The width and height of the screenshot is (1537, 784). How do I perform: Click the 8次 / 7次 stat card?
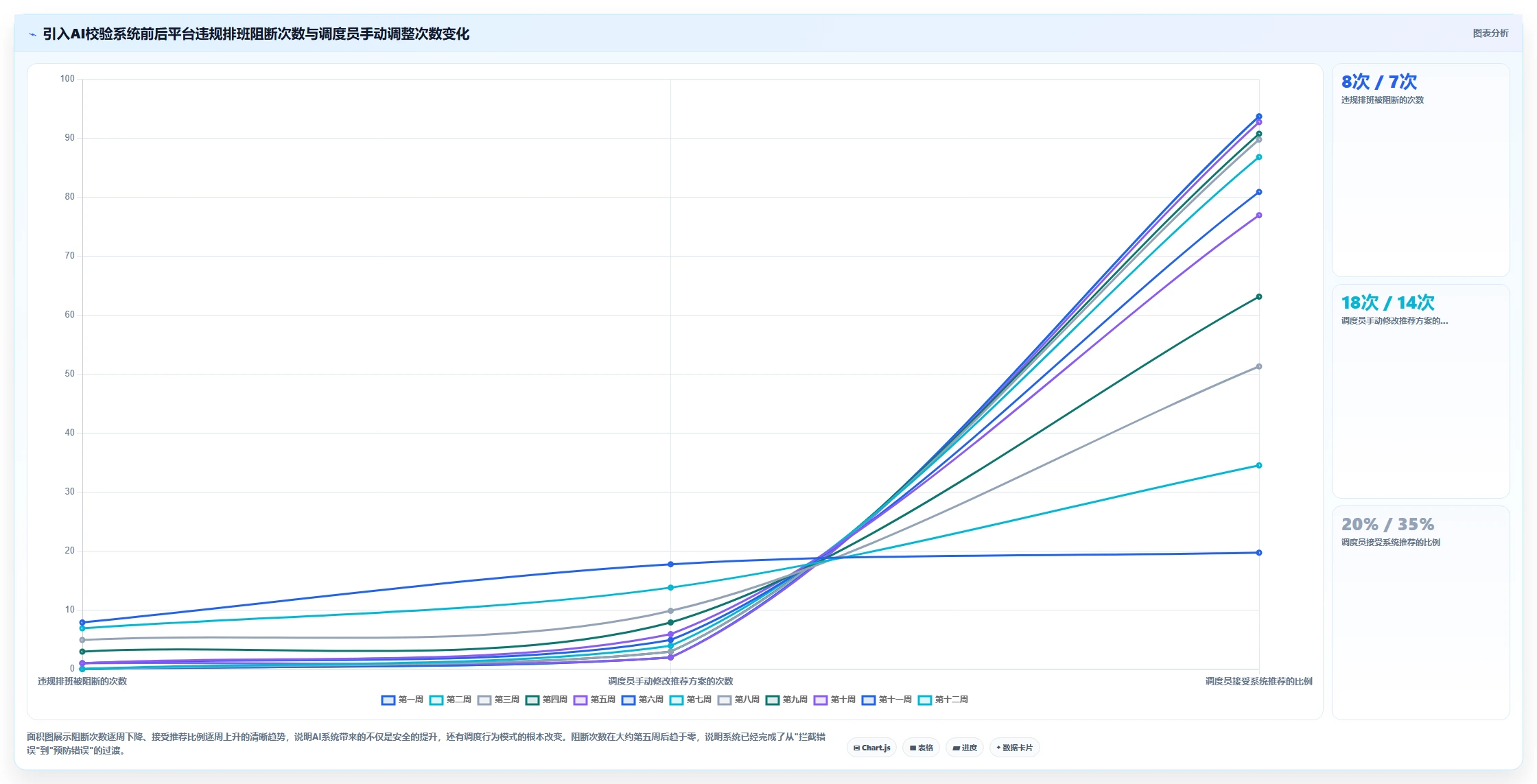[1420, 170]
